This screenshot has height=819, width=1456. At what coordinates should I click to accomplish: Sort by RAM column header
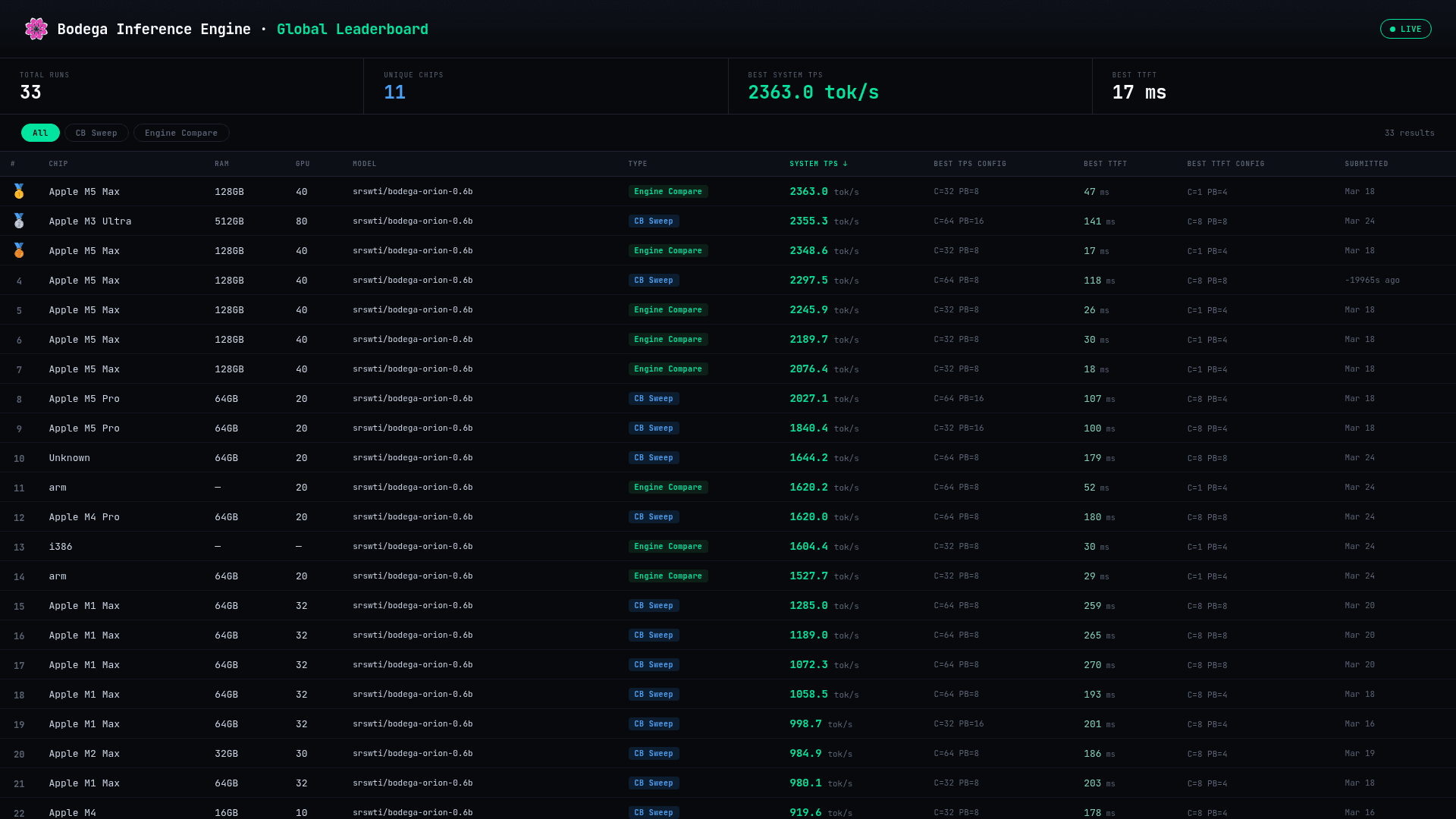pyautogui.click(x=221, y=164)
